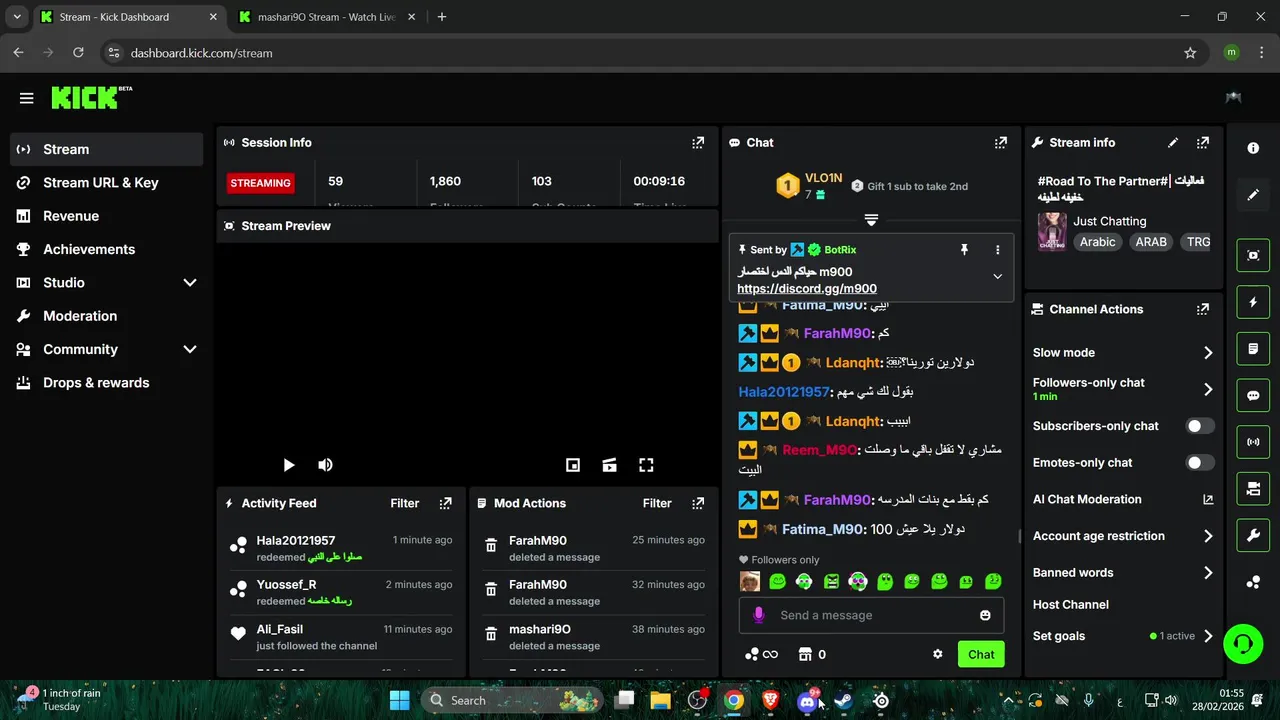Pop out the Chat panel
The height and width of the screenshot is (720, 1280).
tap(1001, 143)
